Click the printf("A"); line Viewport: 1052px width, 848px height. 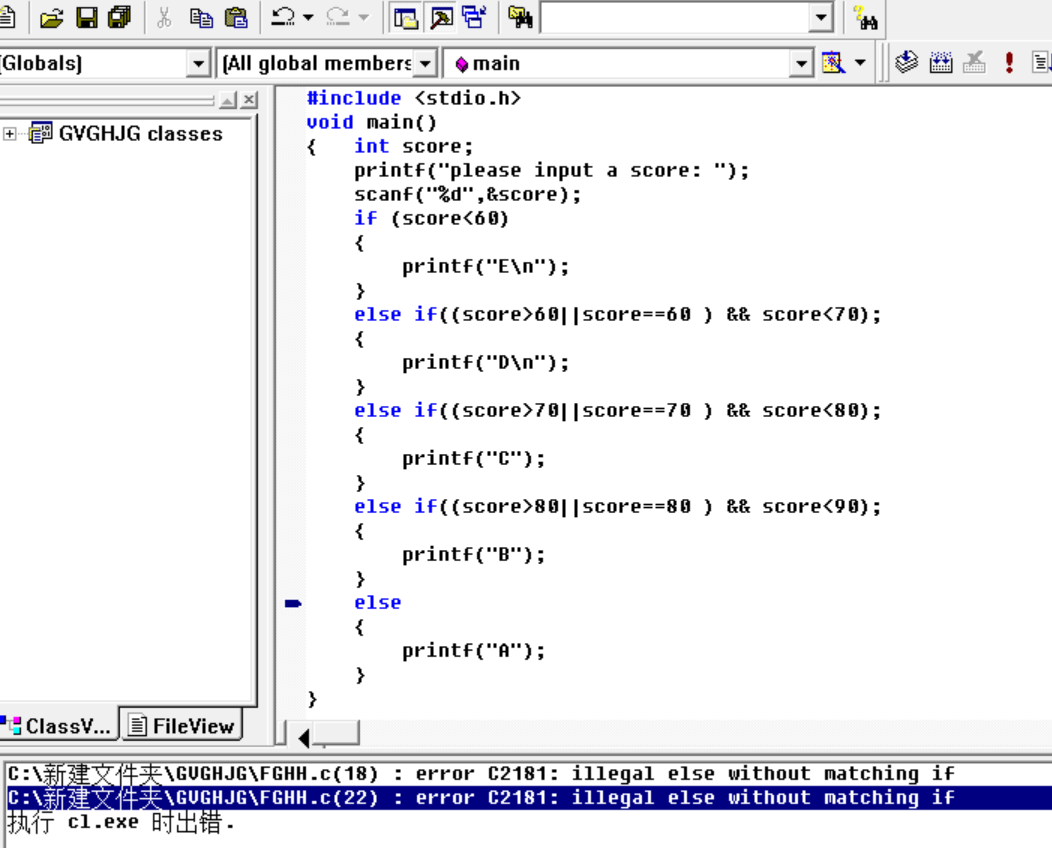[x=474, y=650]
